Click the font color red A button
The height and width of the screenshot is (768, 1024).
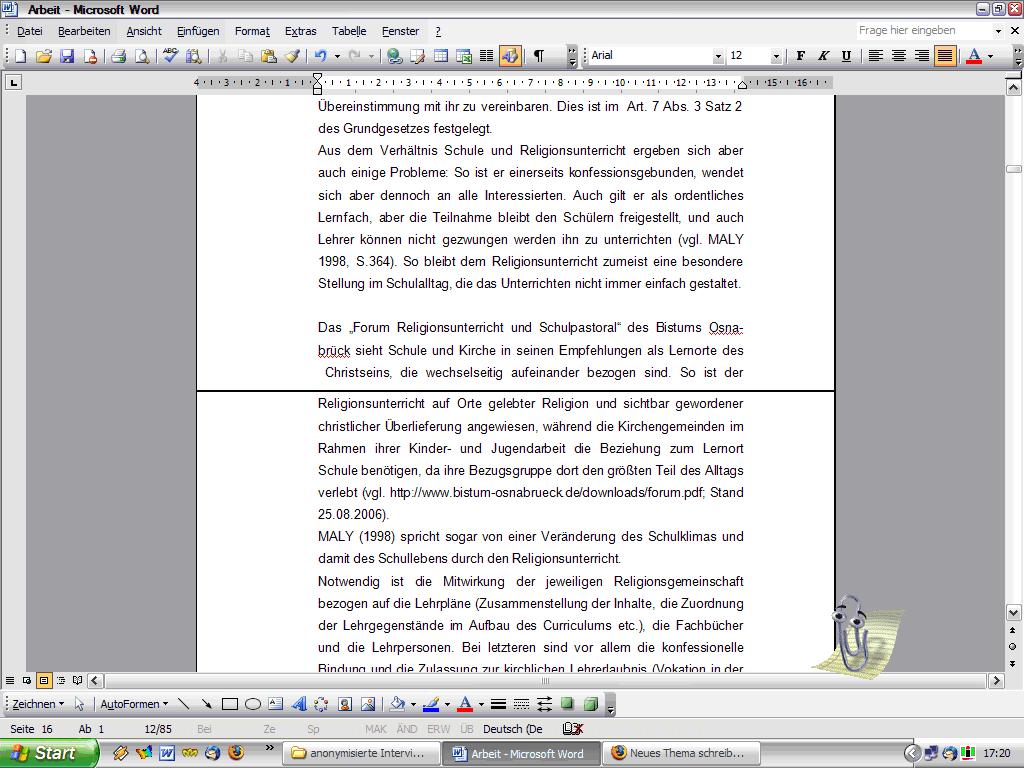[x=974, y=56]
